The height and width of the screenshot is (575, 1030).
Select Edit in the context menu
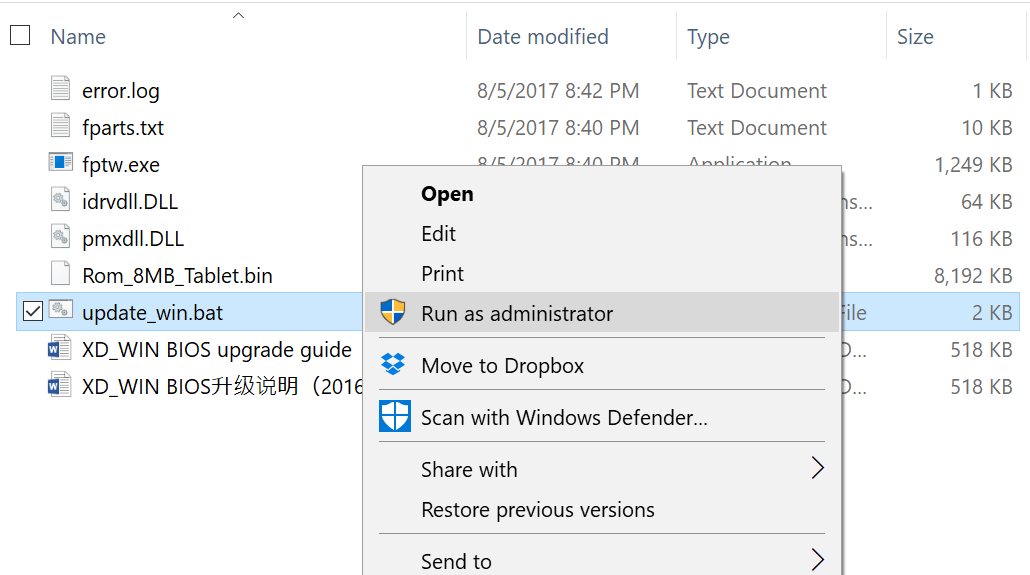438,234
